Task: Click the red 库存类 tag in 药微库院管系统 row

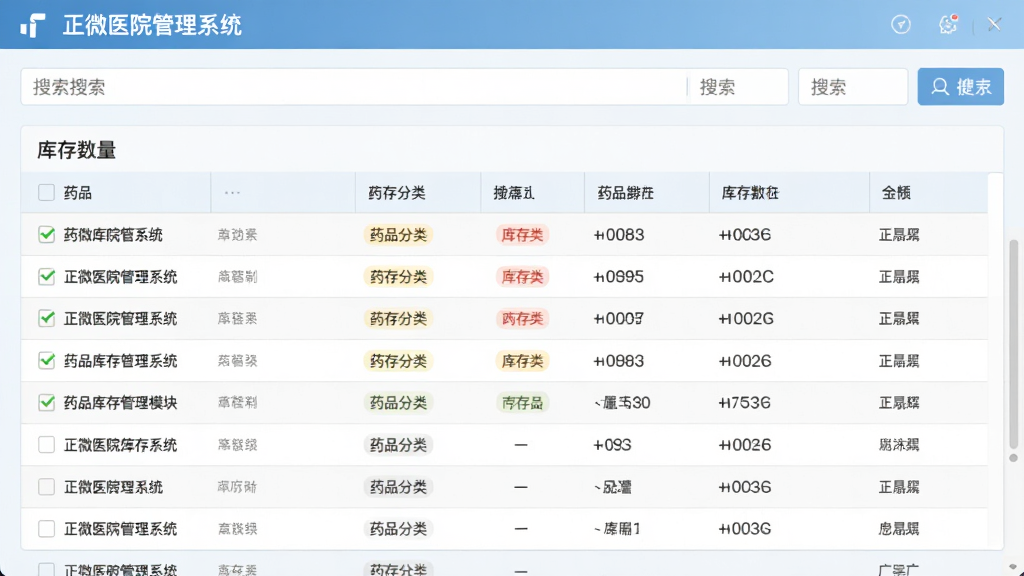Action: pos(522,234)
